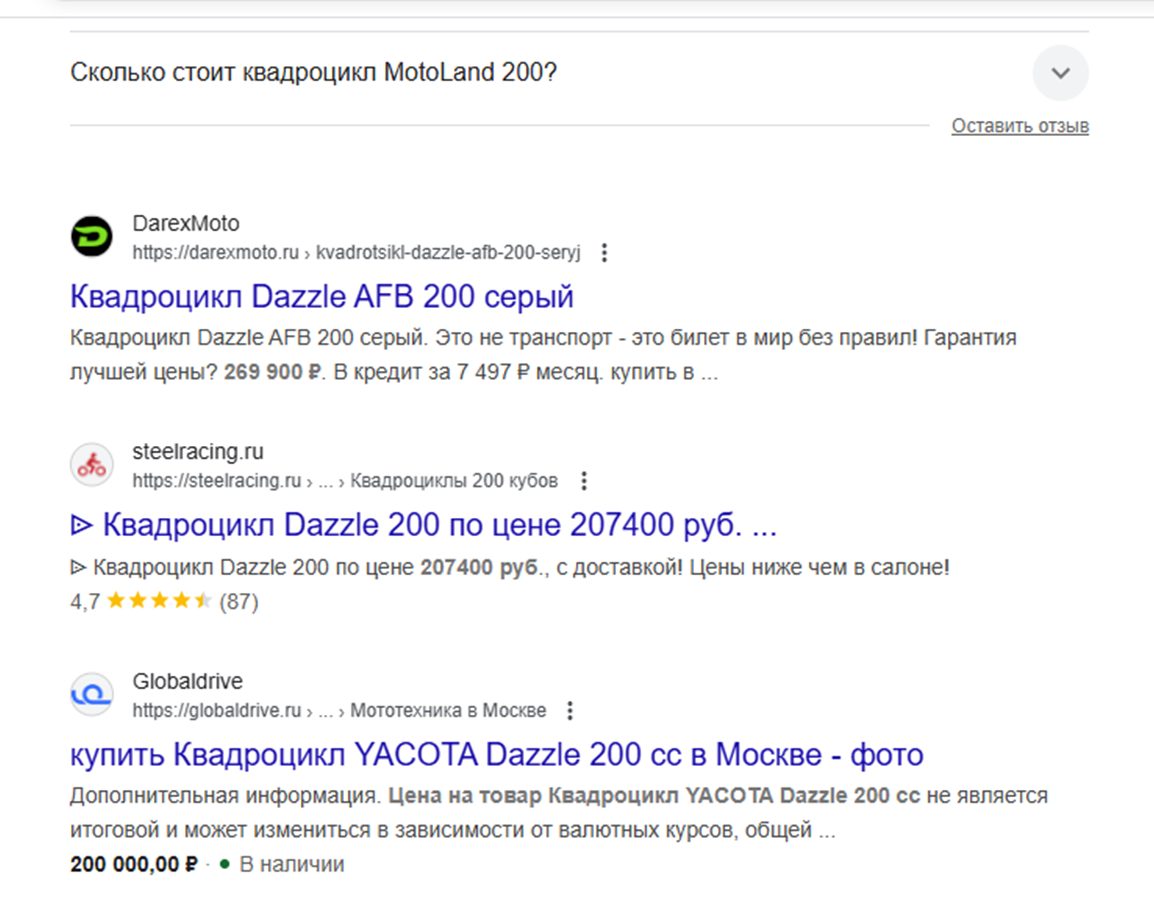Click the steelracing.ru site name
This screenshot has width=1154, height=907.
(198, 452)
